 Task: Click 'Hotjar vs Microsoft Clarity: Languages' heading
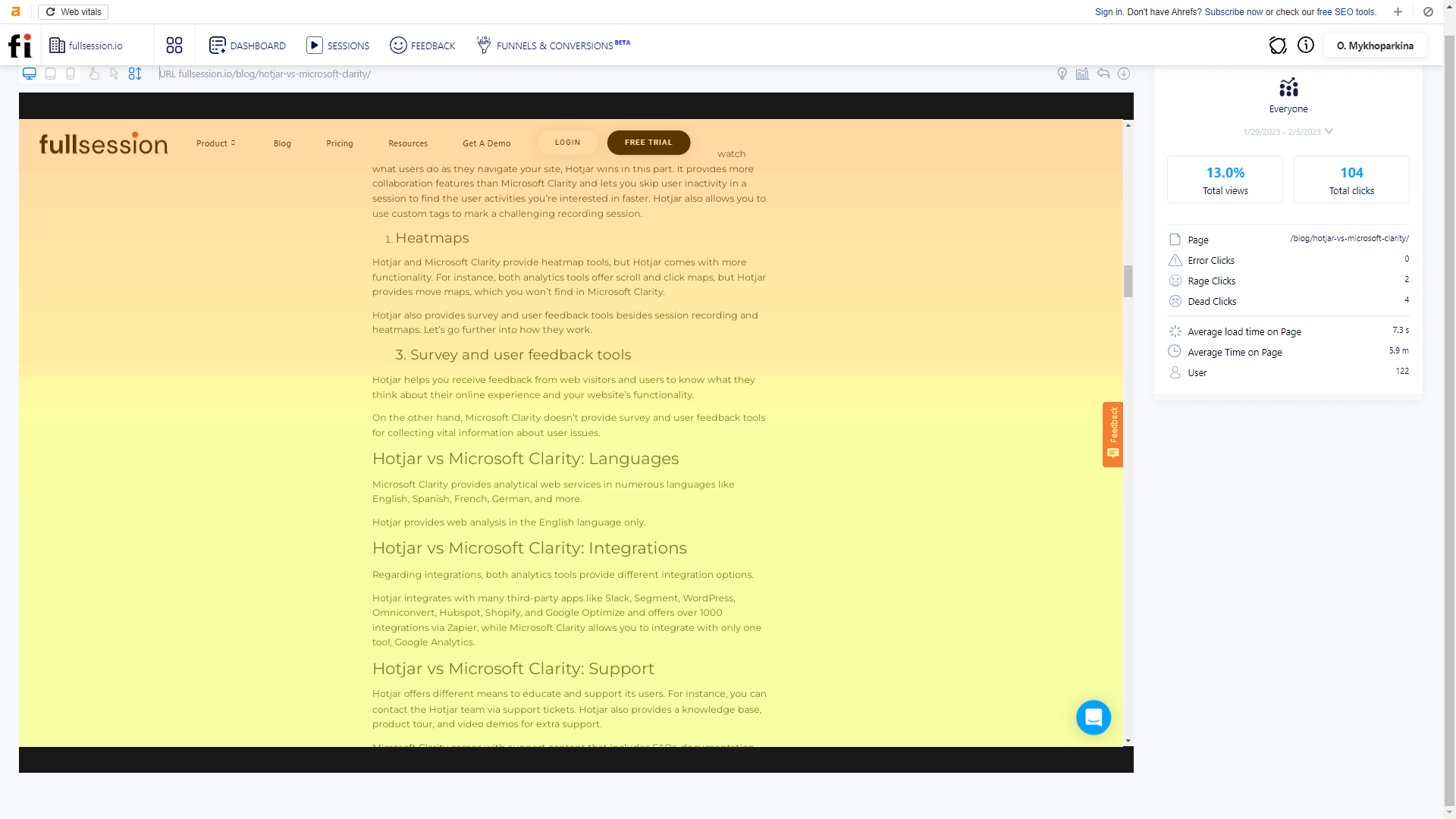[526, 459]
